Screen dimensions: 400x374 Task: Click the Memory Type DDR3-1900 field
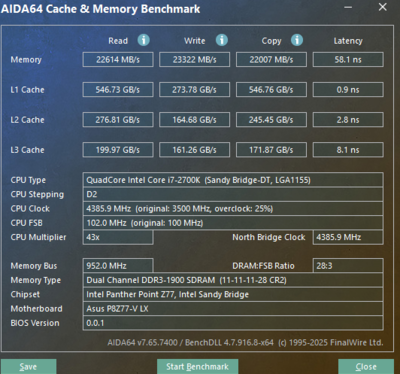click(233, 280)
